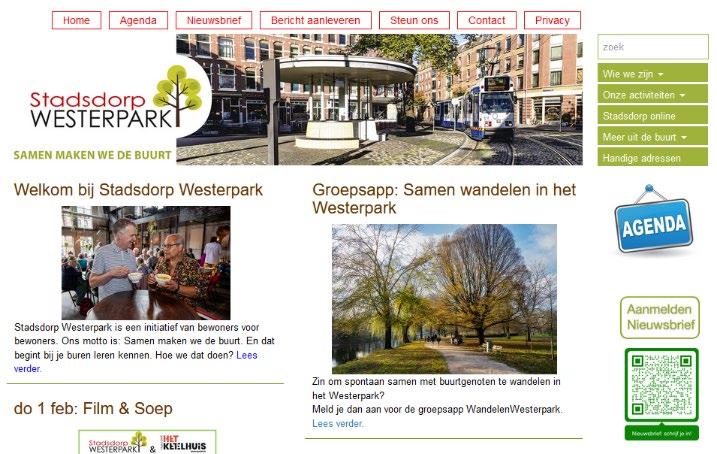Click the Stadsdorp Westerpark tree logo
This screenshot has width=717, height=454.
click(116, 97)
